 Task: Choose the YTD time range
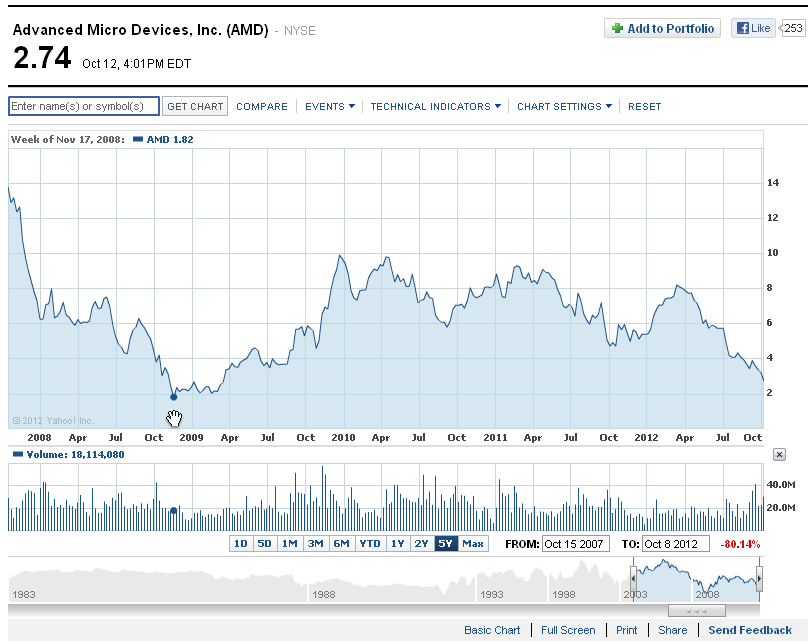(370, 544)
